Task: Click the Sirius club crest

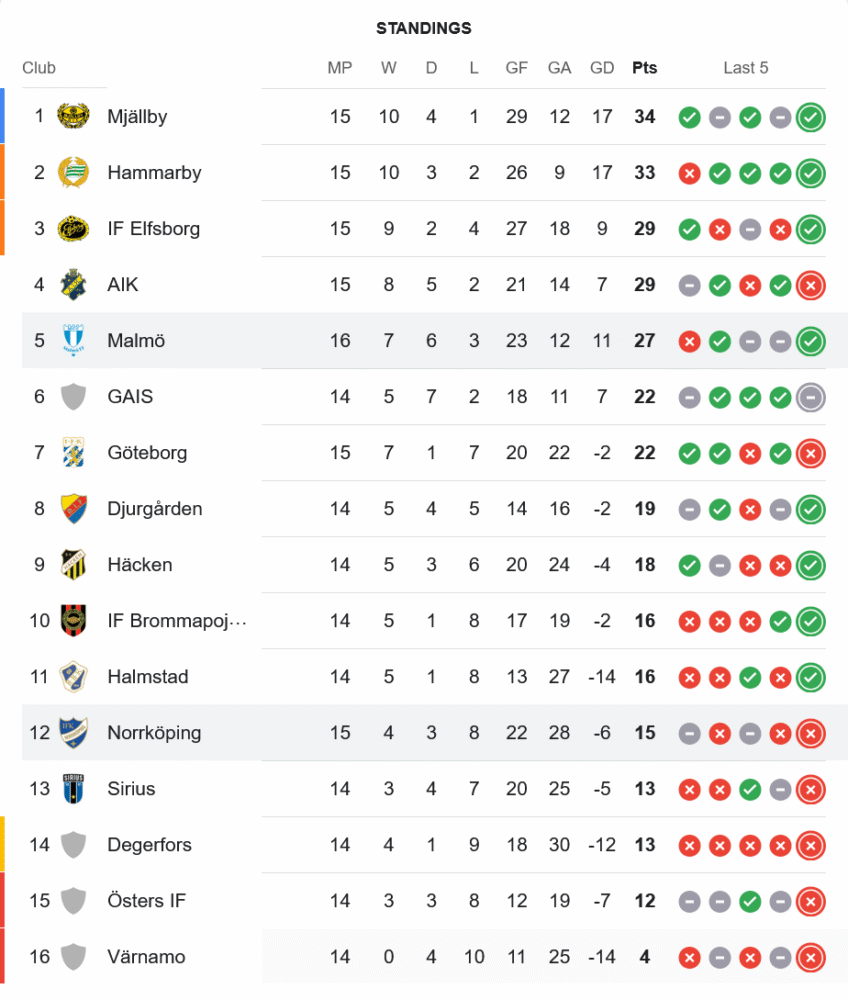Action: tap(73, 789)
